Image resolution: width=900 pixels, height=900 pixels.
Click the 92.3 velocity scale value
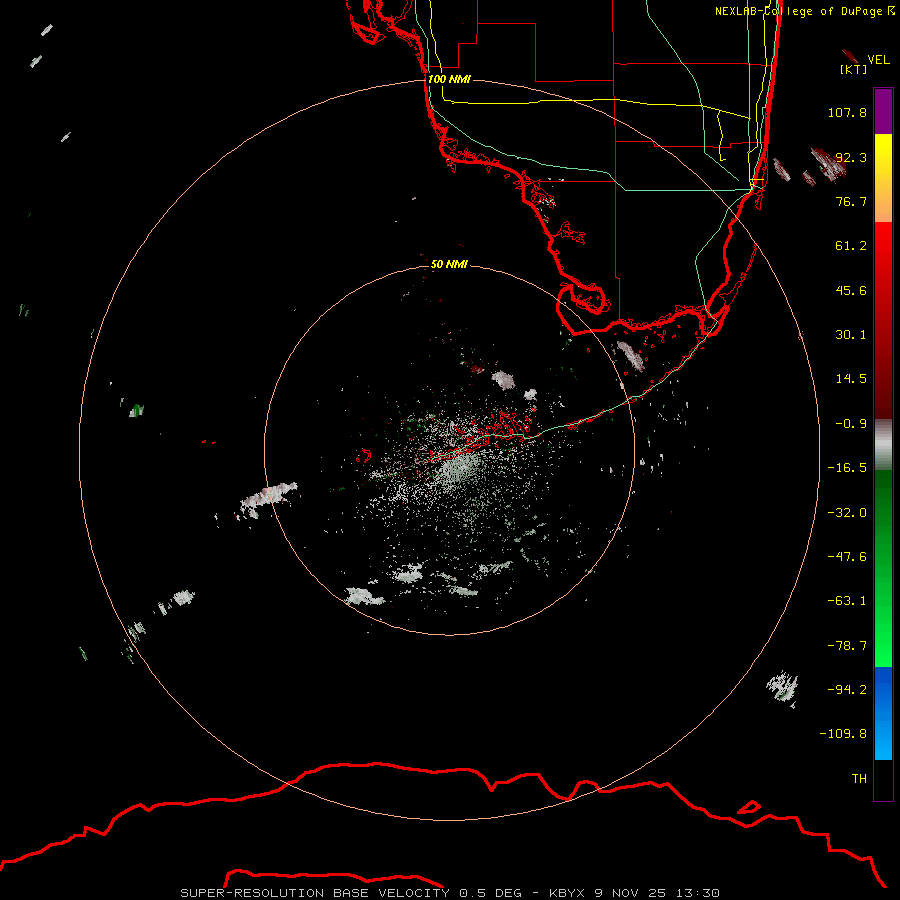tap(851, 157)
